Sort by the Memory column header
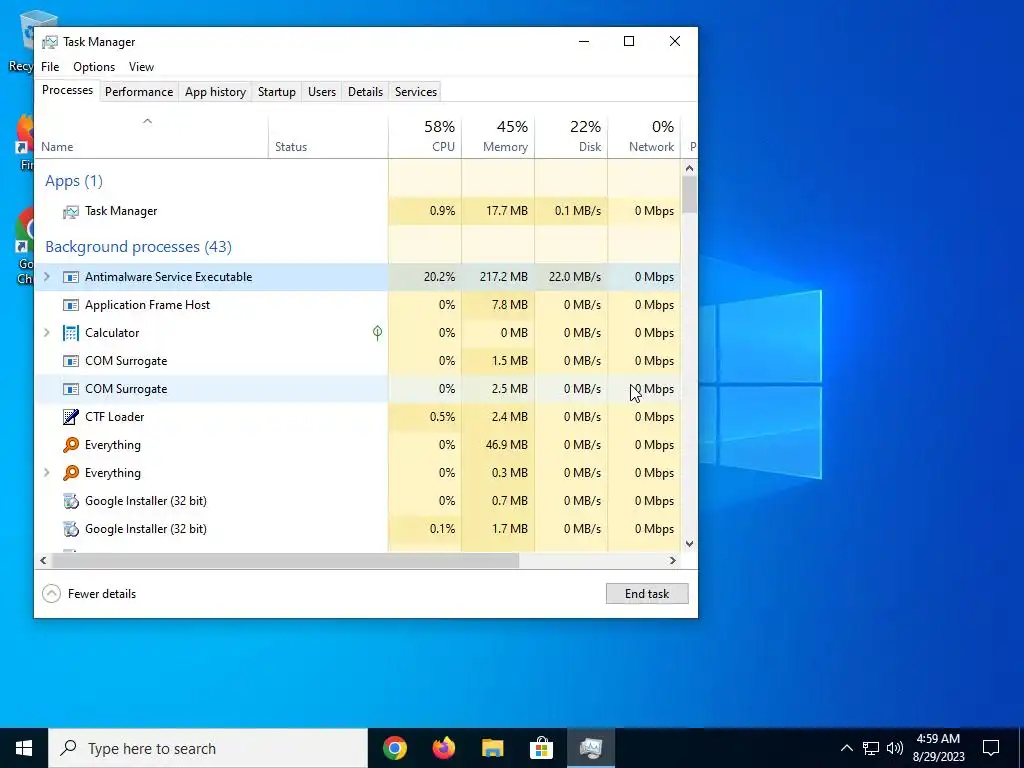 click(498, 137)
